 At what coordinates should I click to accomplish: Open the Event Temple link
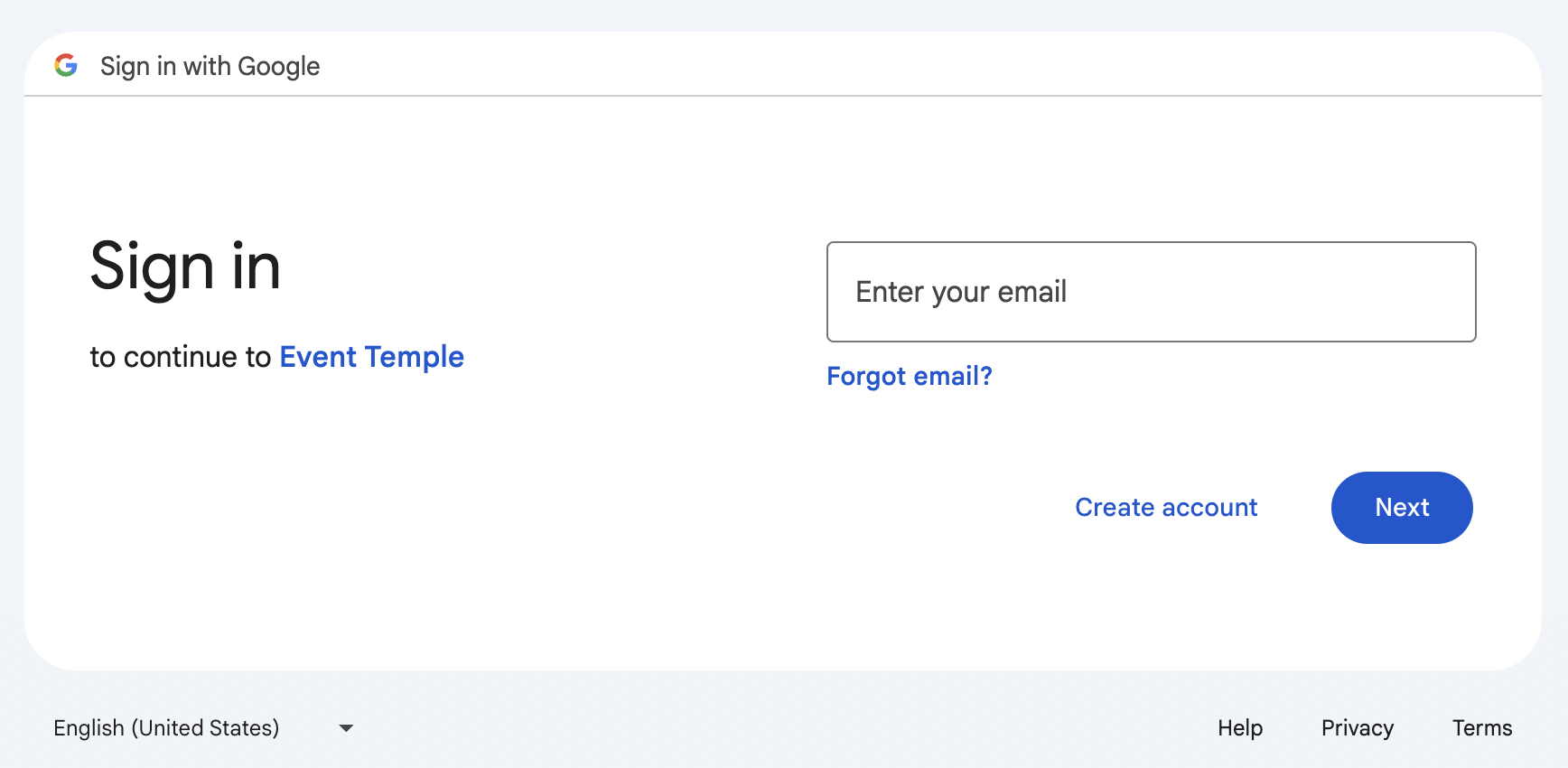[371, 357]
